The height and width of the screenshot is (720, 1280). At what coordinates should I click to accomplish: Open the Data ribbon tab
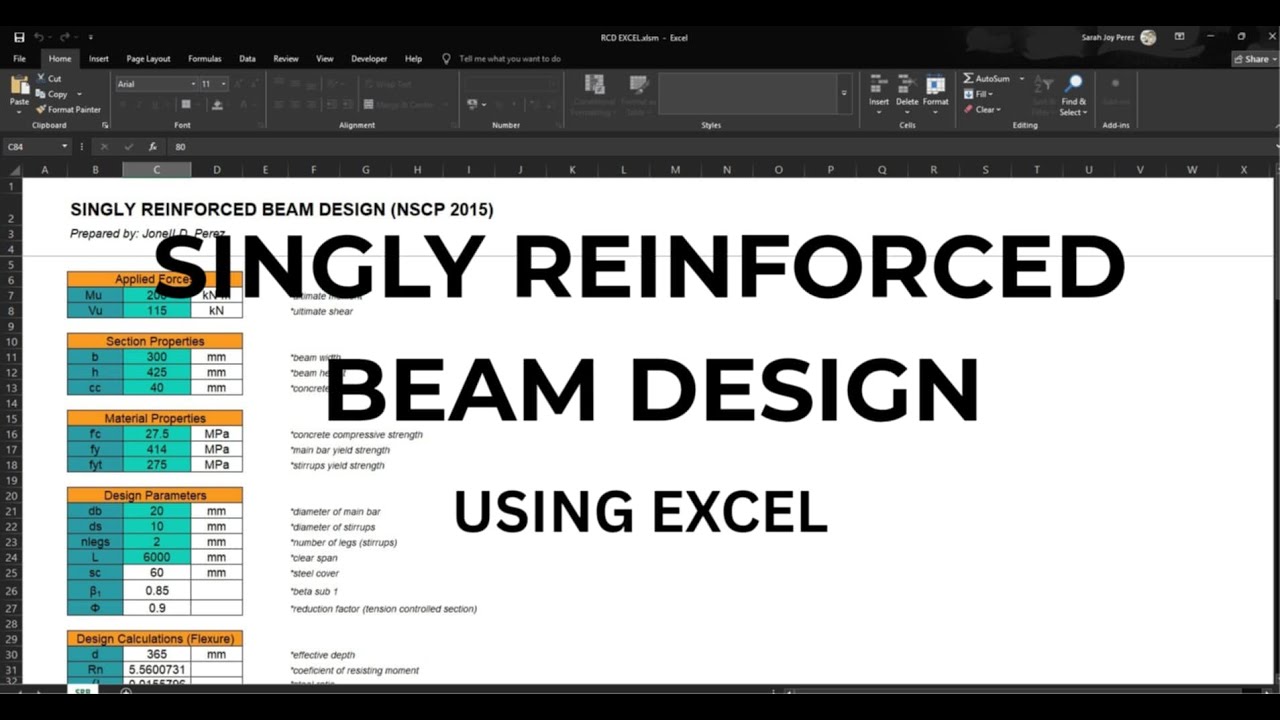click(x=247, y=59)
